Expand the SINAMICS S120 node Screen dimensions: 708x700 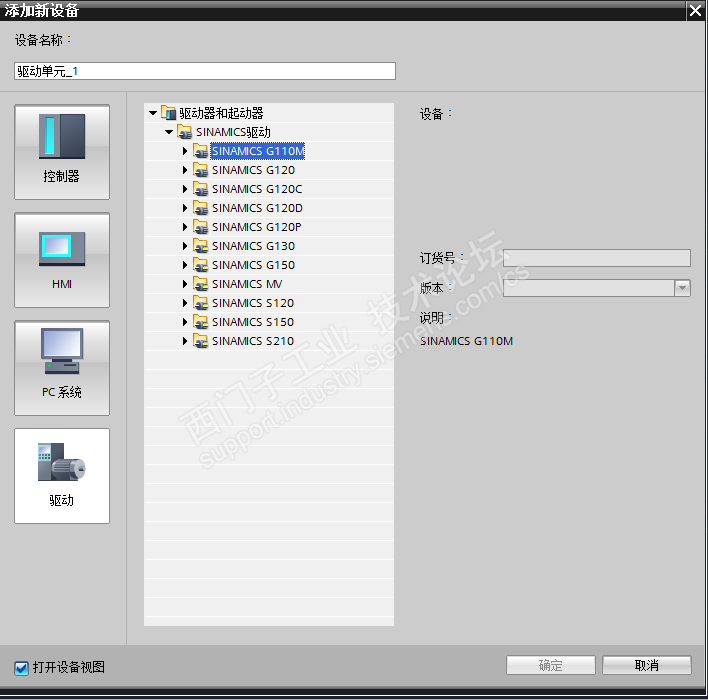(185, 303)
